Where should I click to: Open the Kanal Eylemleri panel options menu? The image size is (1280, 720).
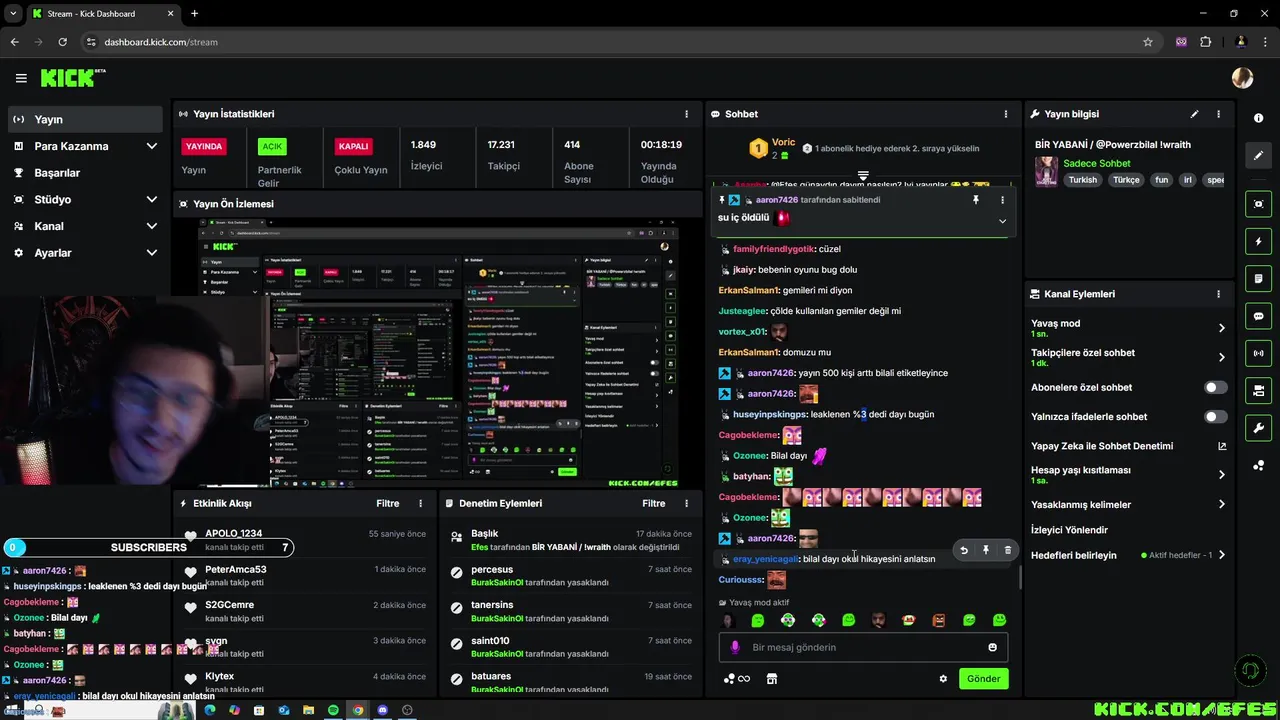pos(1218,294)
